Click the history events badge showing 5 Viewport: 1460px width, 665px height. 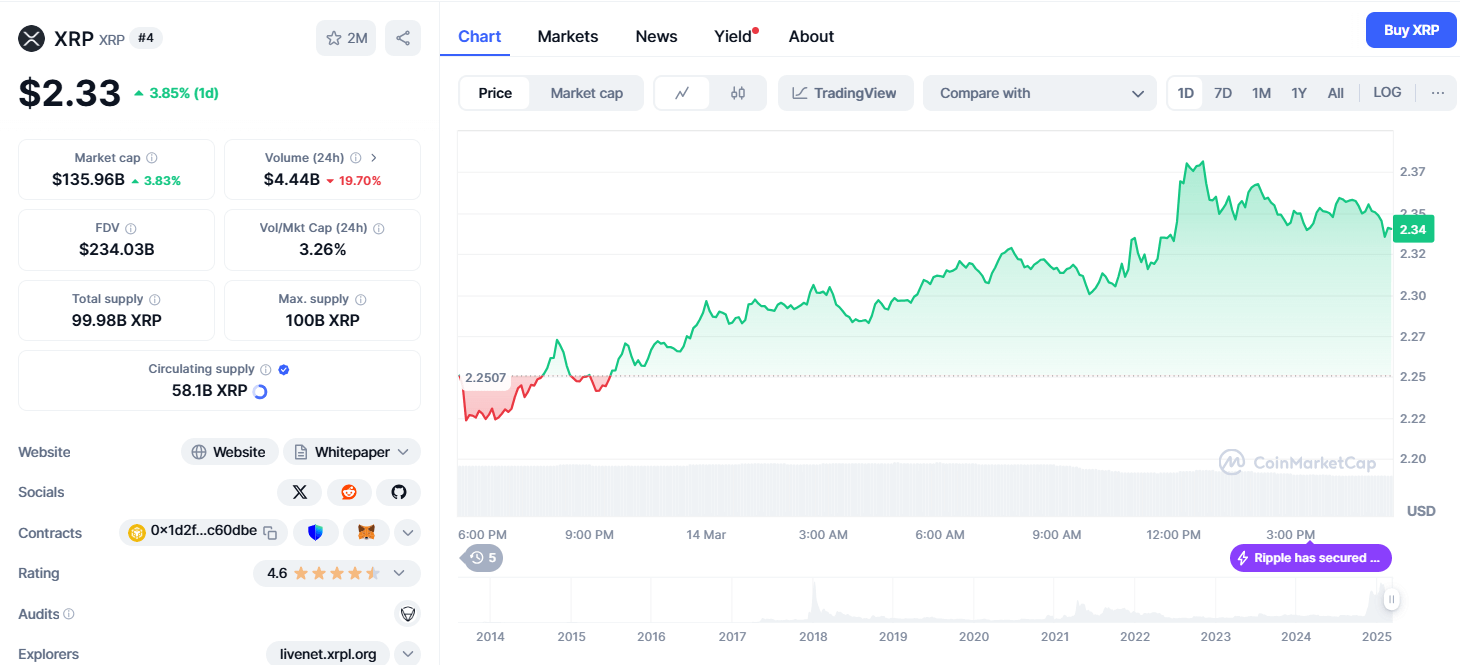[482, 557]
